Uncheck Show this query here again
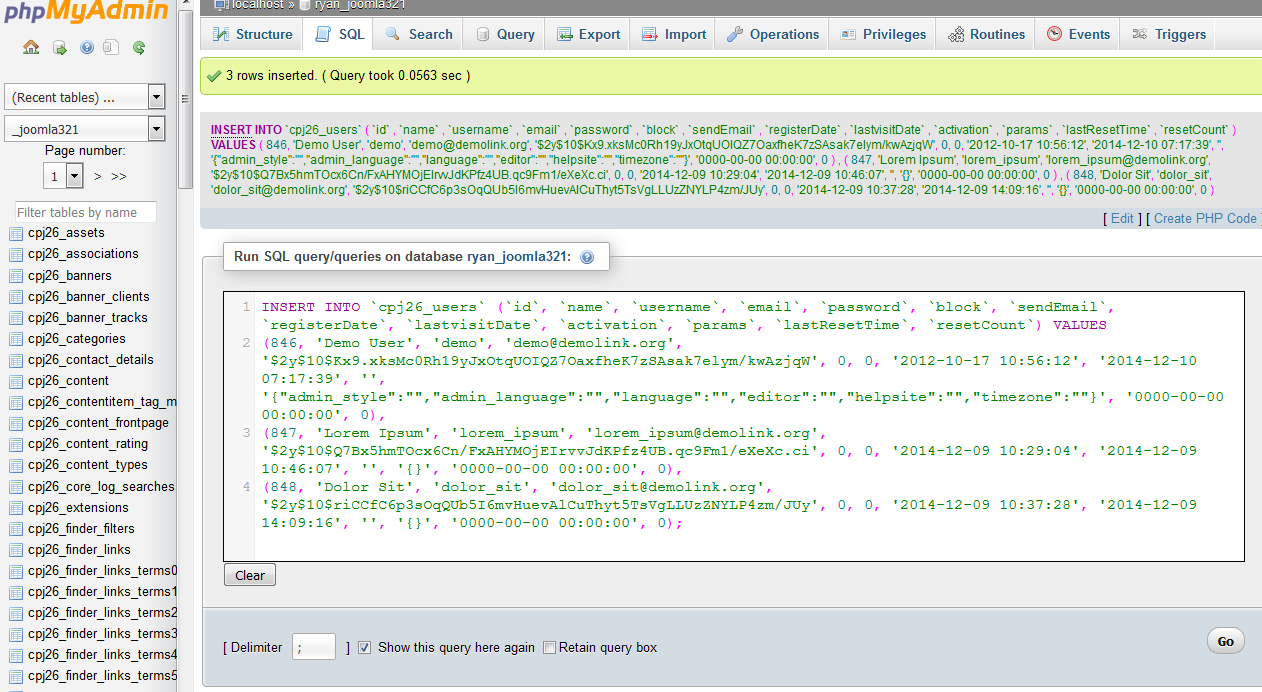This screenshot has height=692, width=1262. pyautogui.click(x=364, y=648)
